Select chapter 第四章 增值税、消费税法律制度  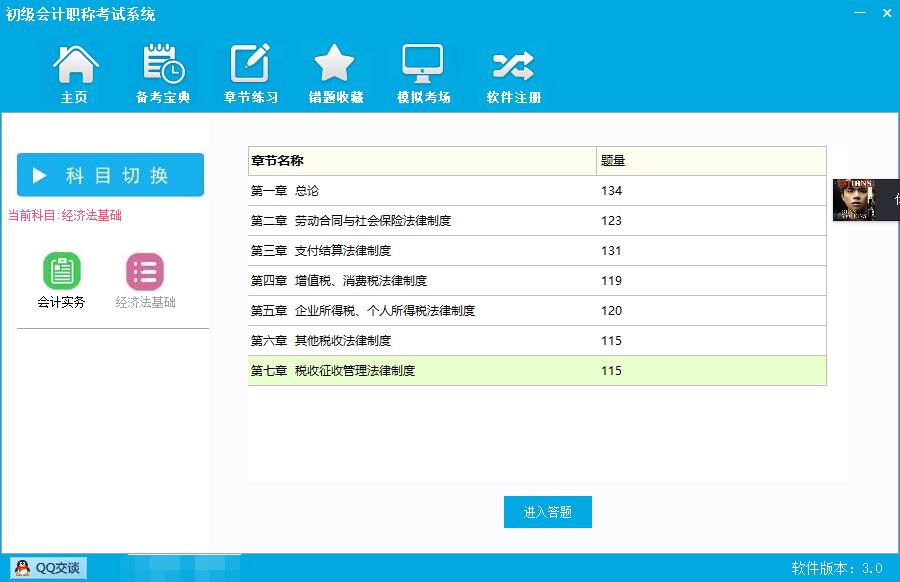tap(420, 281)
